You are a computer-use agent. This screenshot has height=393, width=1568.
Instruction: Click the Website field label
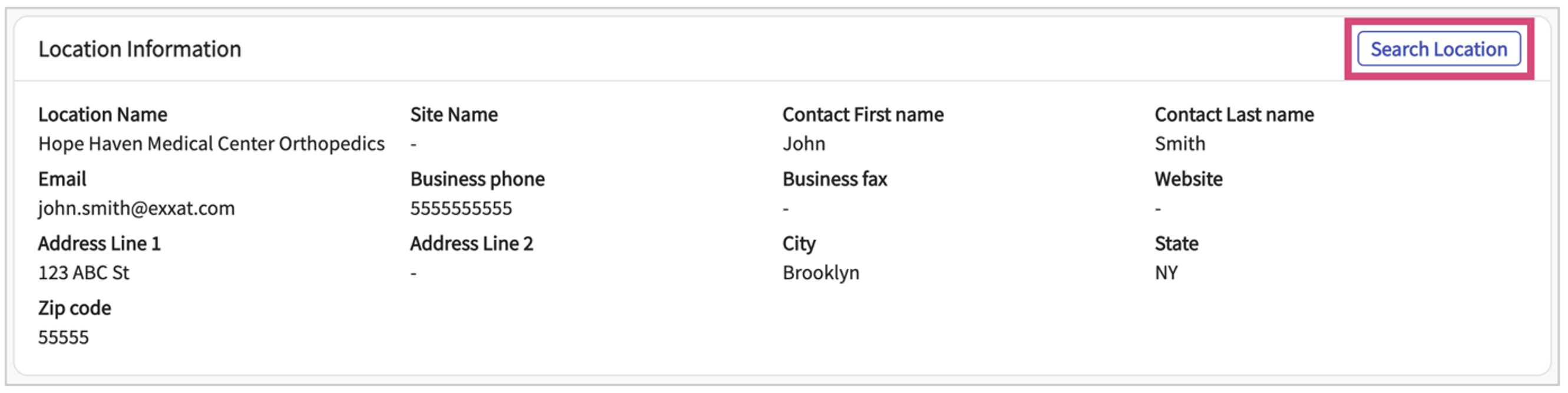(1188, 179)
